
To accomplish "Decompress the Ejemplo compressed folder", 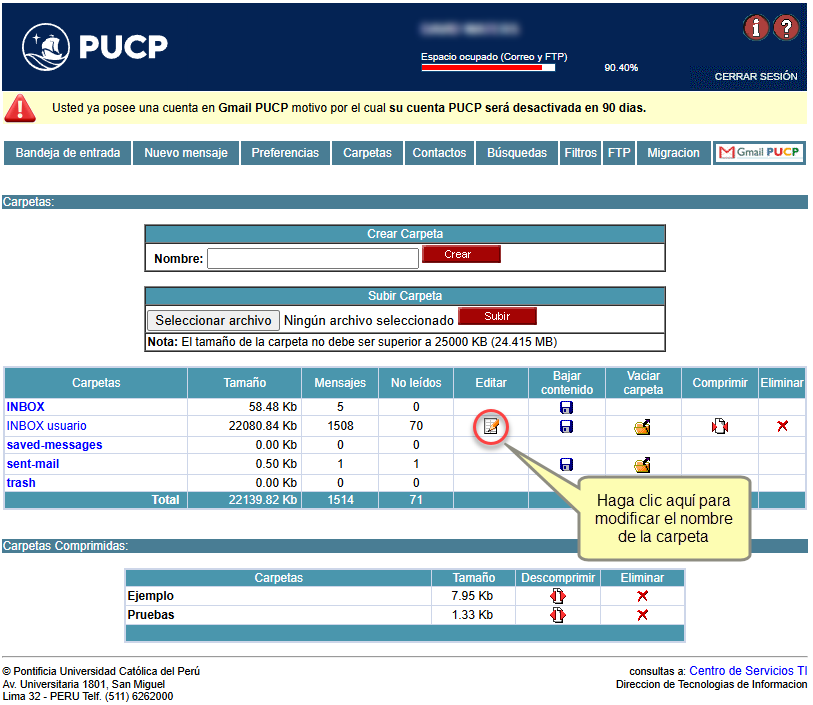I will (557, 596).
